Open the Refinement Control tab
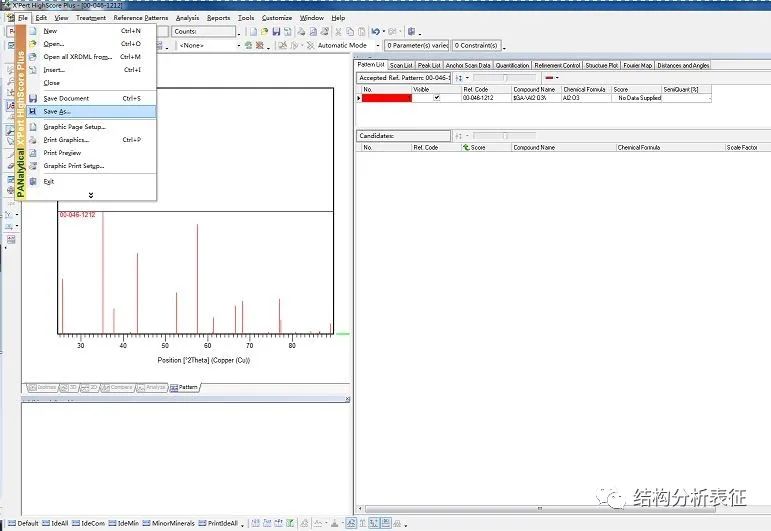771x531 pixels. (x=557, y=65)
